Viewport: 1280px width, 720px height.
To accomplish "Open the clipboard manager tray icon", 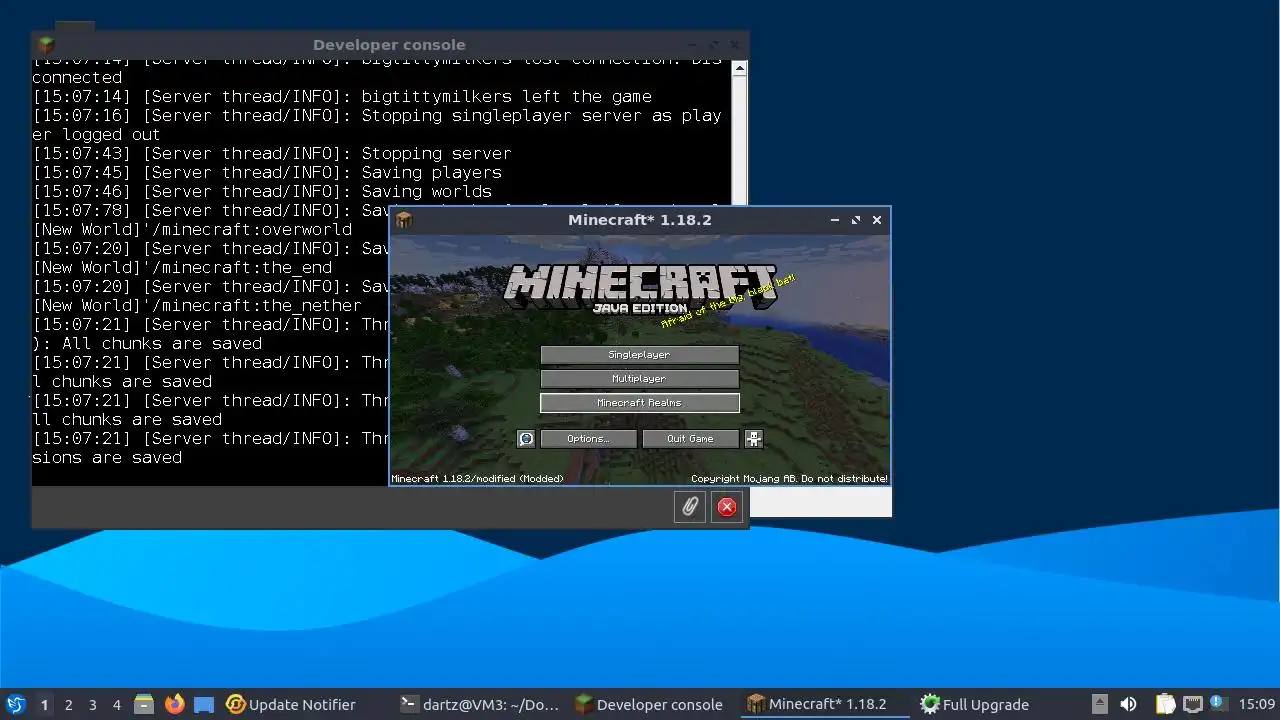I will pyautogui.click(x=1165, y=704).
